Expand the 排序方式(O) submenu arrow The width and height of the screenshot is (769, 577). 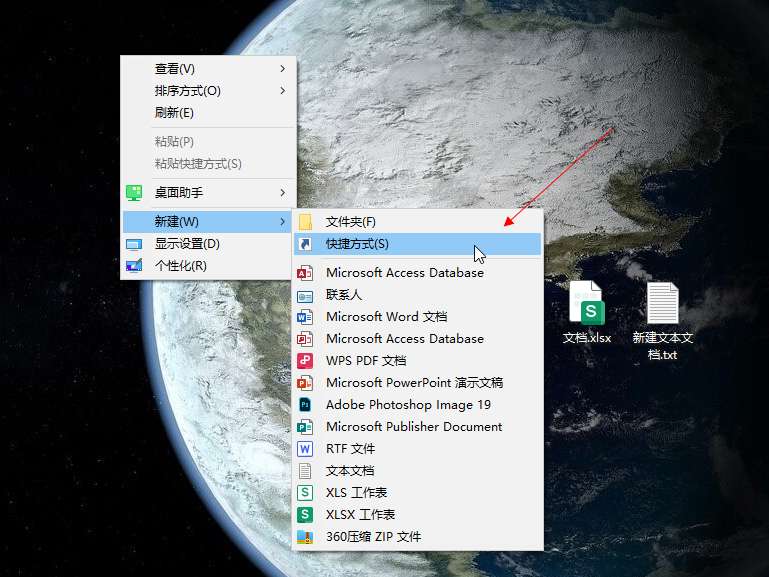tap(283, 91)
